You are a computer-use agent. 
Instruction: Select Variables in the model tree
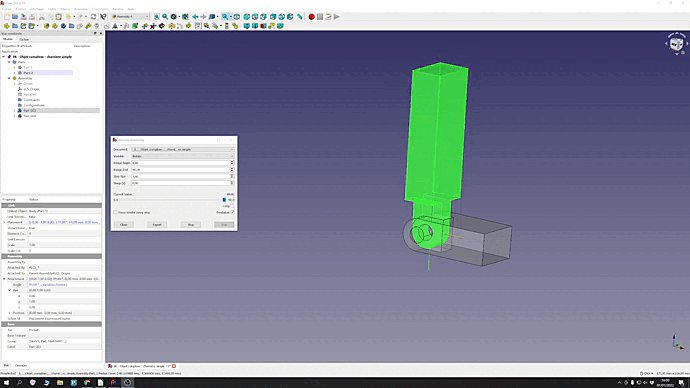tap(29, 95)
